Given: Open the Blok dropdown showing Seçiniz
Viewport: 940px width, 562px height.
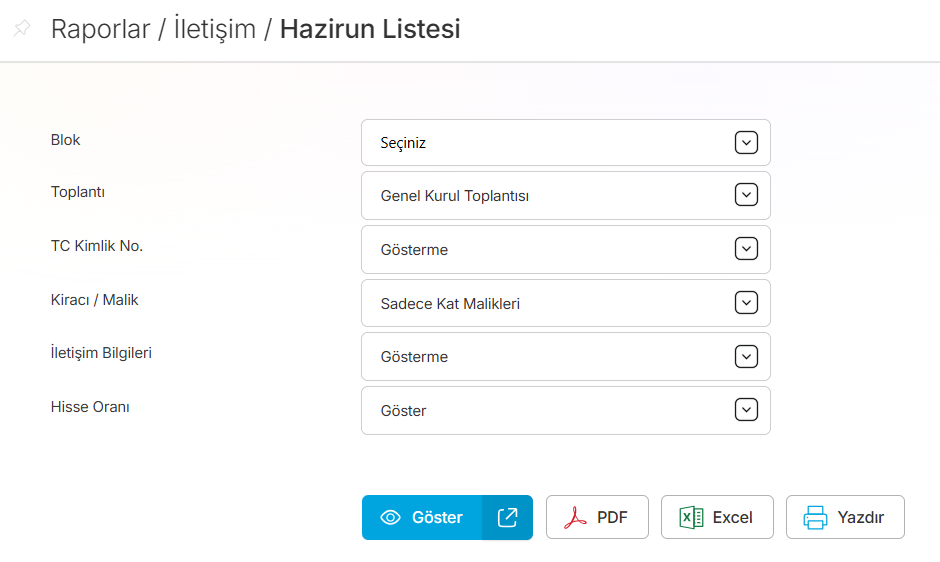Looking at the screenshot, I should [550, 143].
